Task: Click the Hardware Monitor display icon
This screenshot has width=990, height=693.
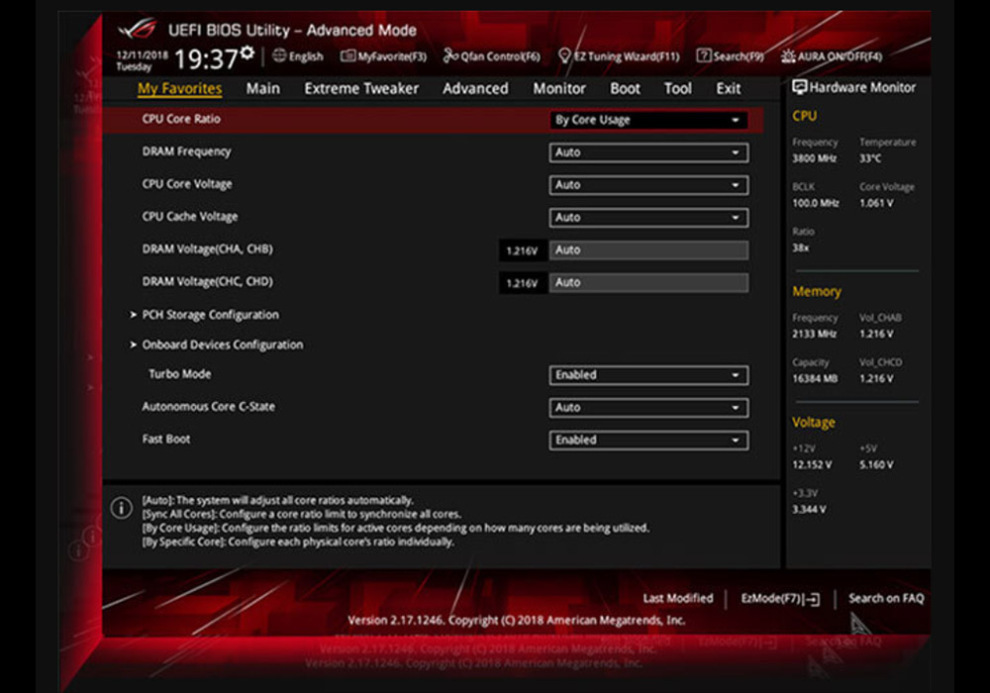Action: [x=799, y=87]
